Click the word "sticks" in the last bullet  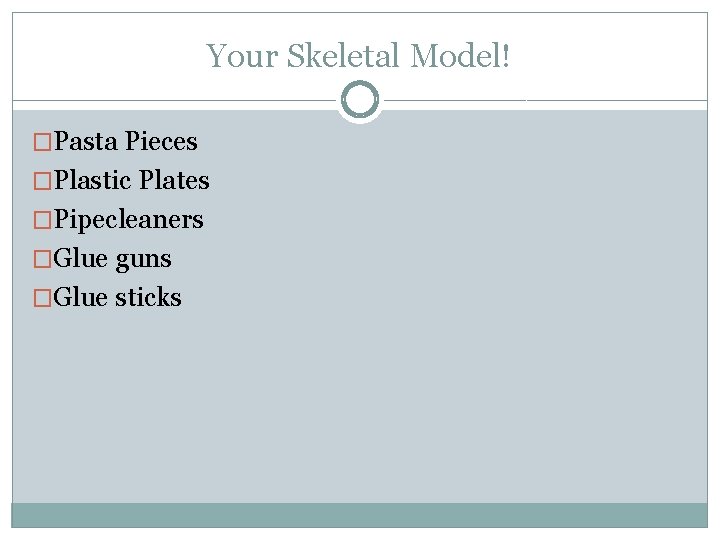pyautogui.click(x=148, y=298)
